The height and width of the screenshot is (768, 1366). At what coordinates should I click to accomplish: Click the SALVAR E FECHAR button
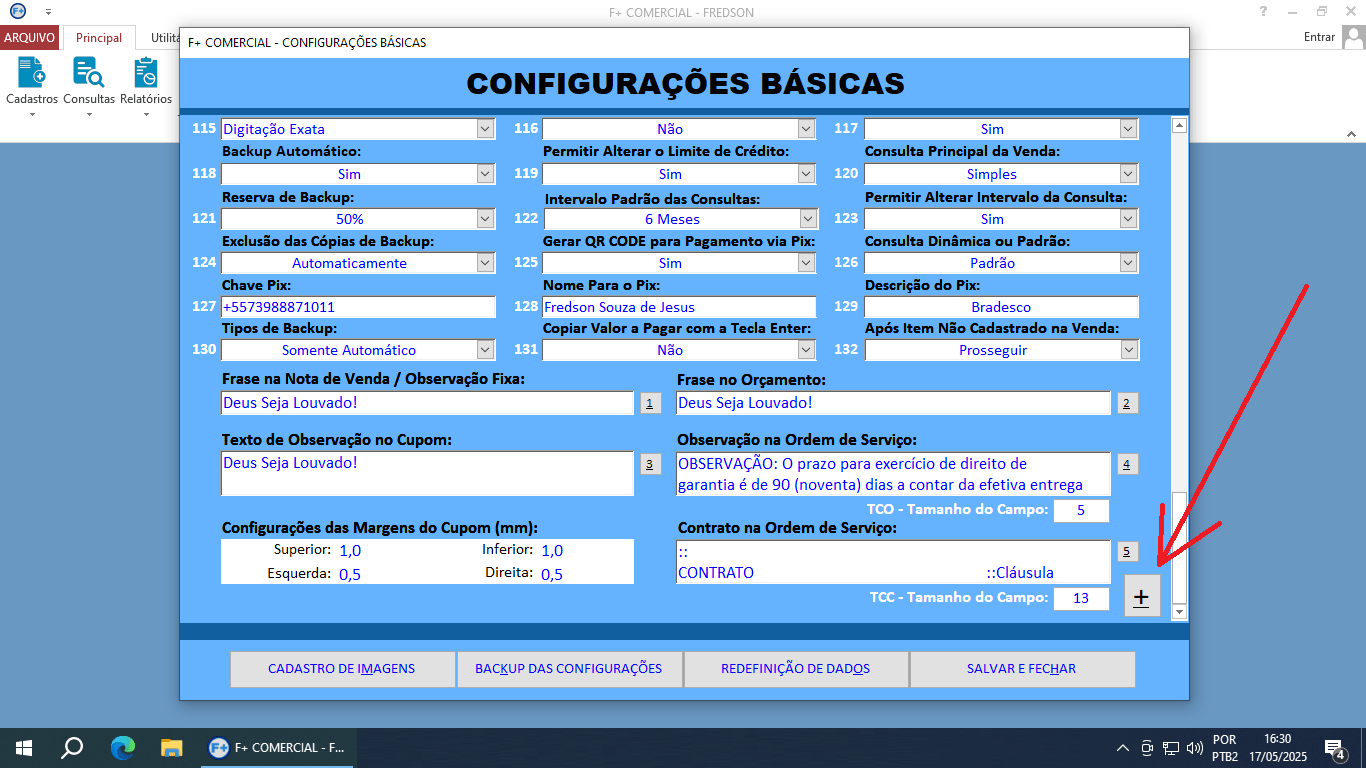point(1021,669)
